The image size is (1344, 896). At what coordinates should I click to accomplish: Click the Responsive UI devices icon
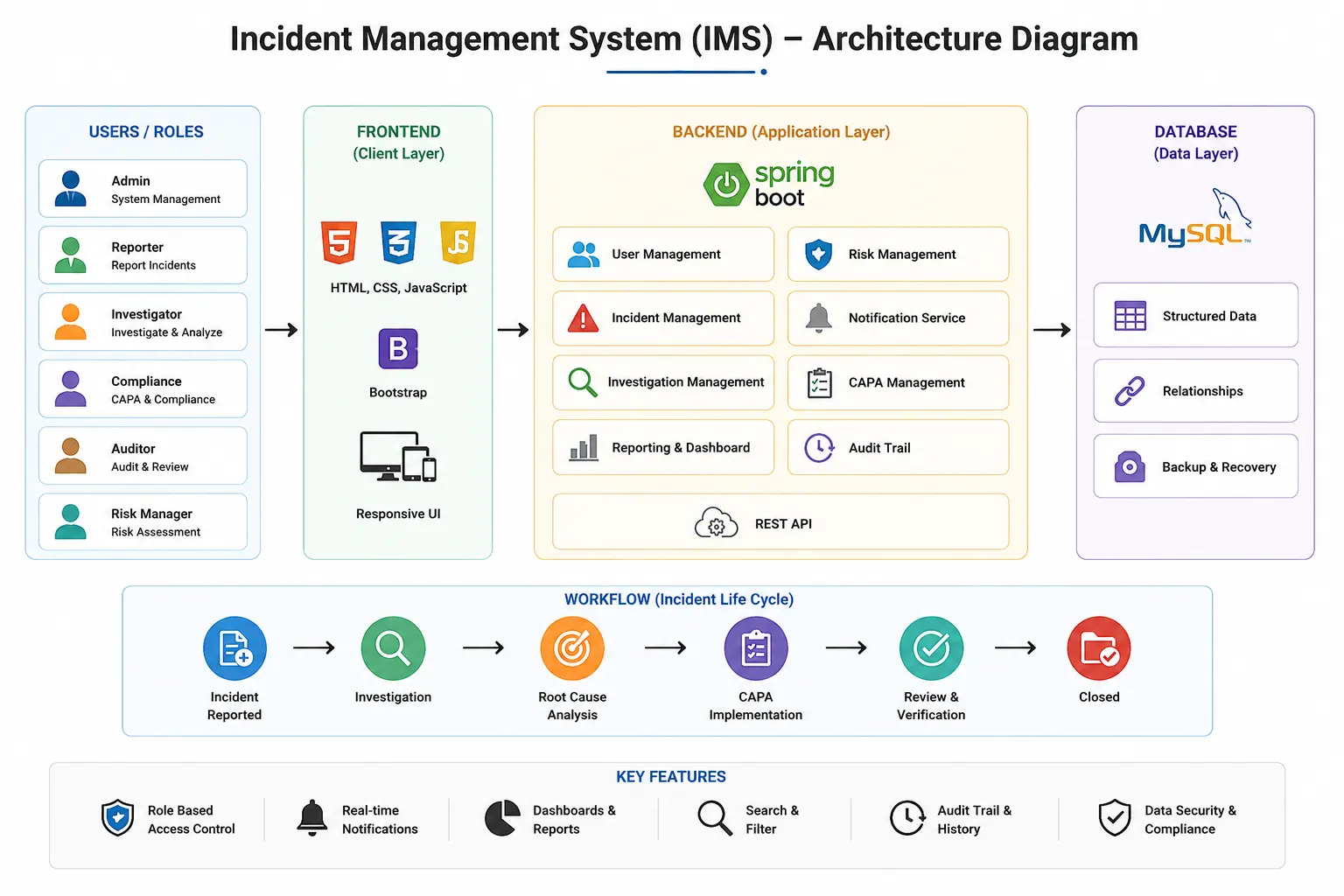[x=398, y=456]
